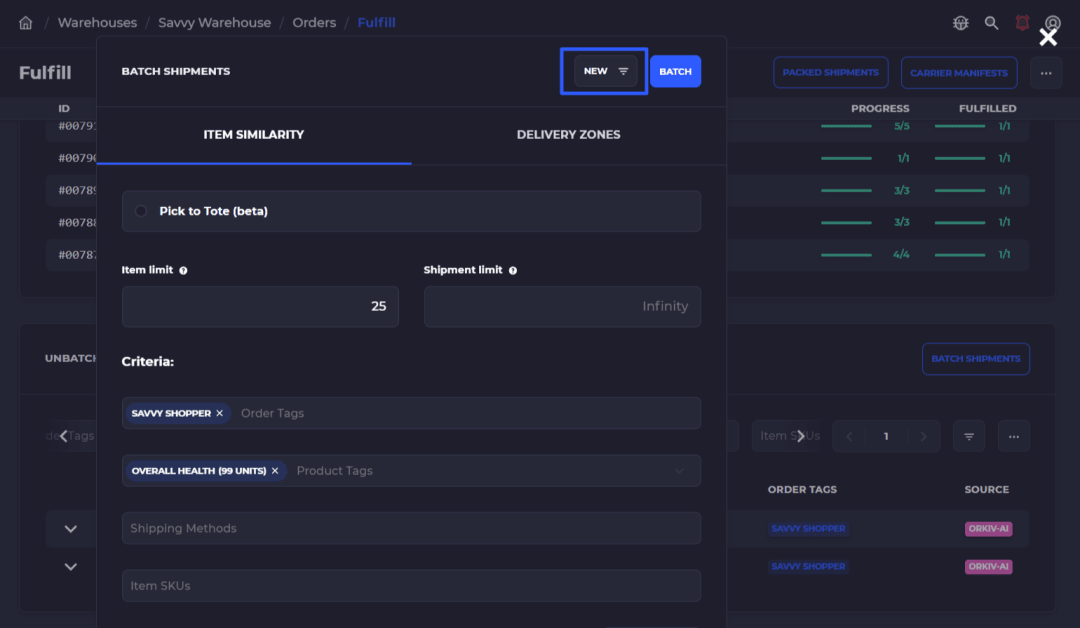The height and width of the screenshot is (628, 1080).
Task: Click FULFILLED column header
Action: (987, 109)
